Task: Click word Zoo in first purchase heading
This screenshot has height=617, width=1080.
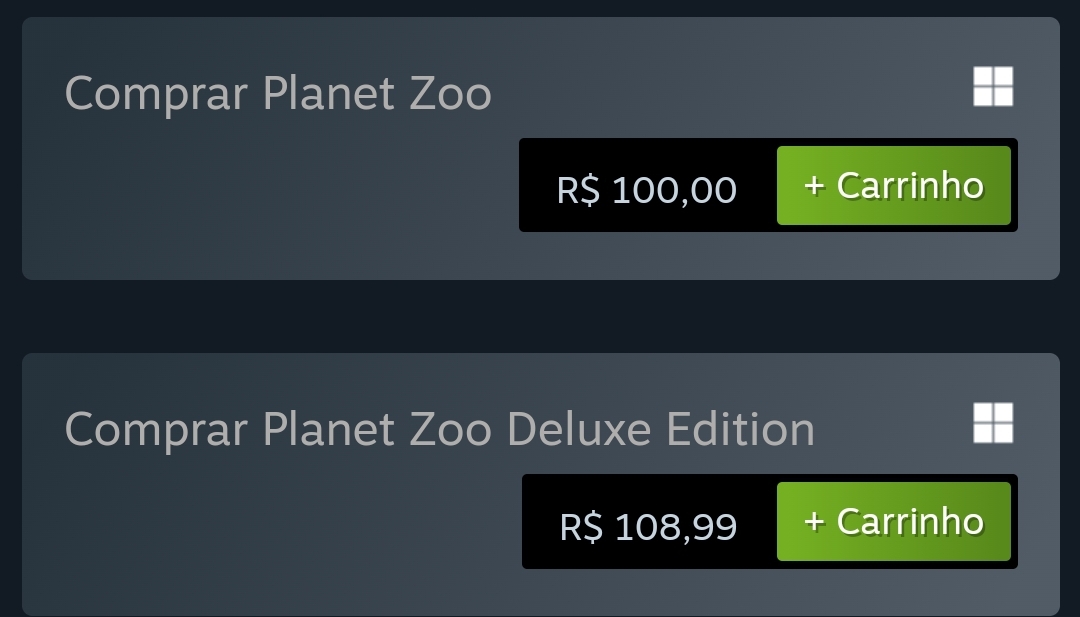Action: point(450,93)
